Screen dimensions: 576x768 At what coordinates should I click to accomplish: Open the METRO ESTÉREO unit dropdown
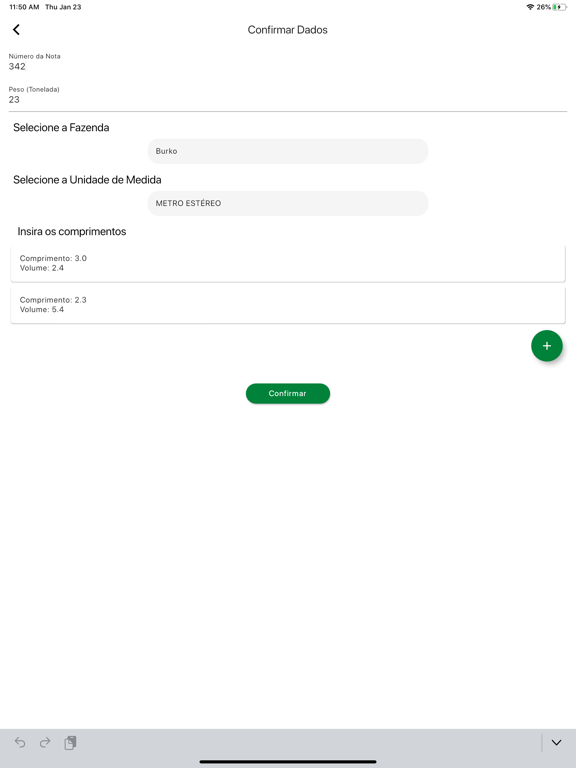point(288,203)
